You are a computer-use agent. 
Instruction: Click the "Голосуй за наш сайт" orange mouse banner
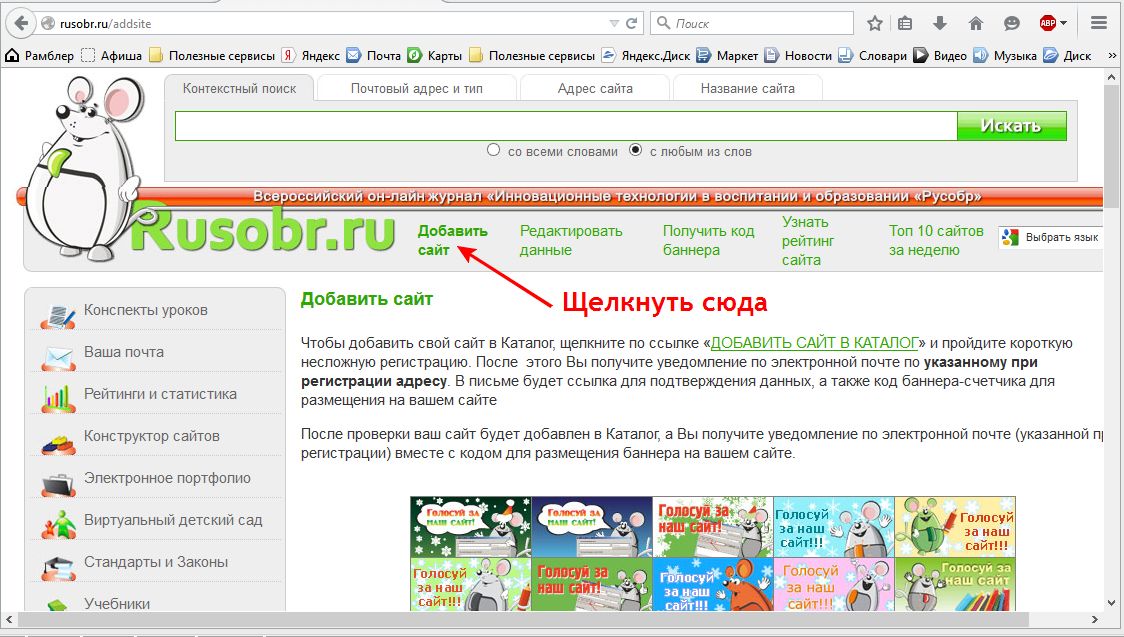712,585
